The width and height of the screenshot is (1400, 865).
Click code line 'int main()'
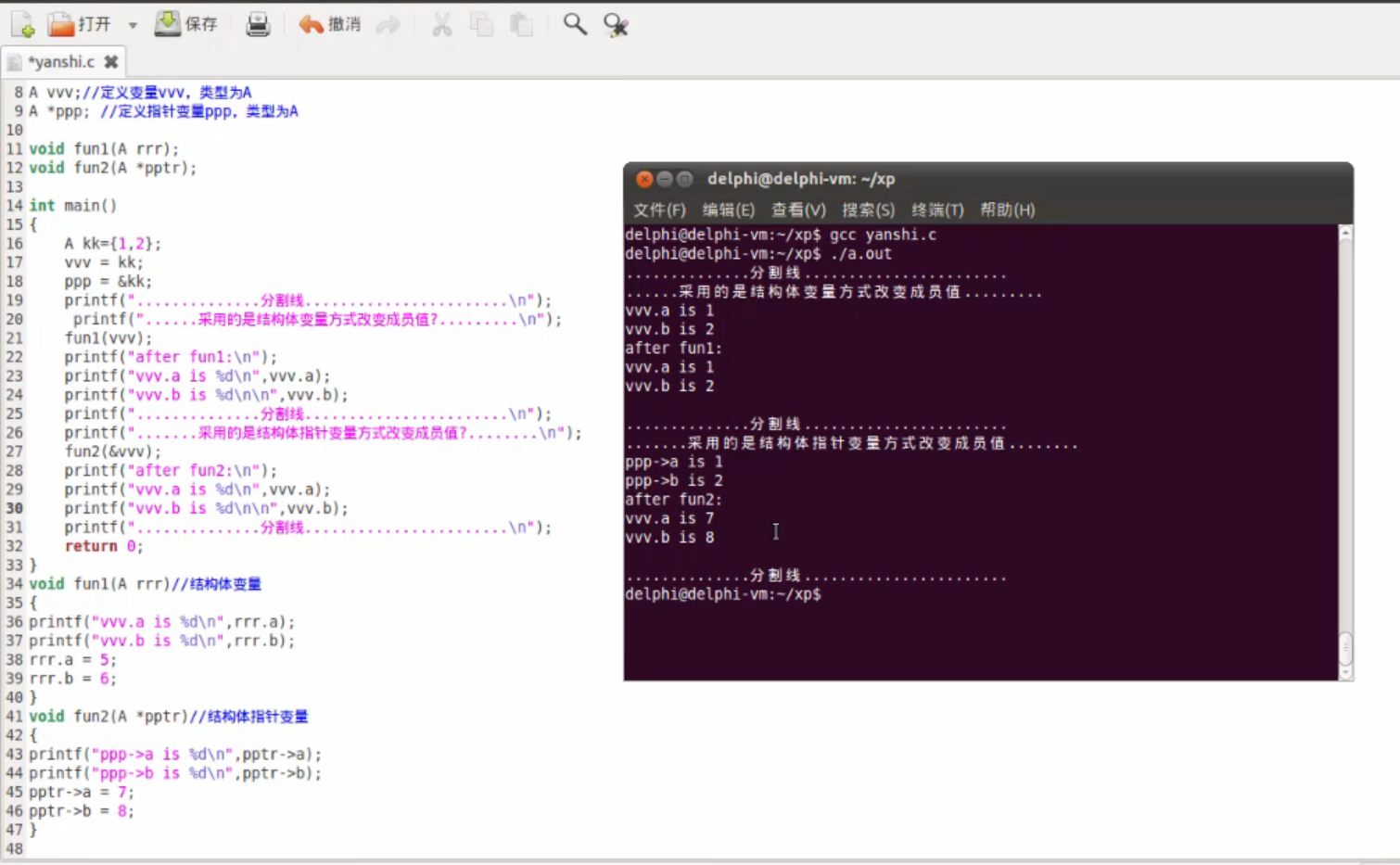point(73,206)
